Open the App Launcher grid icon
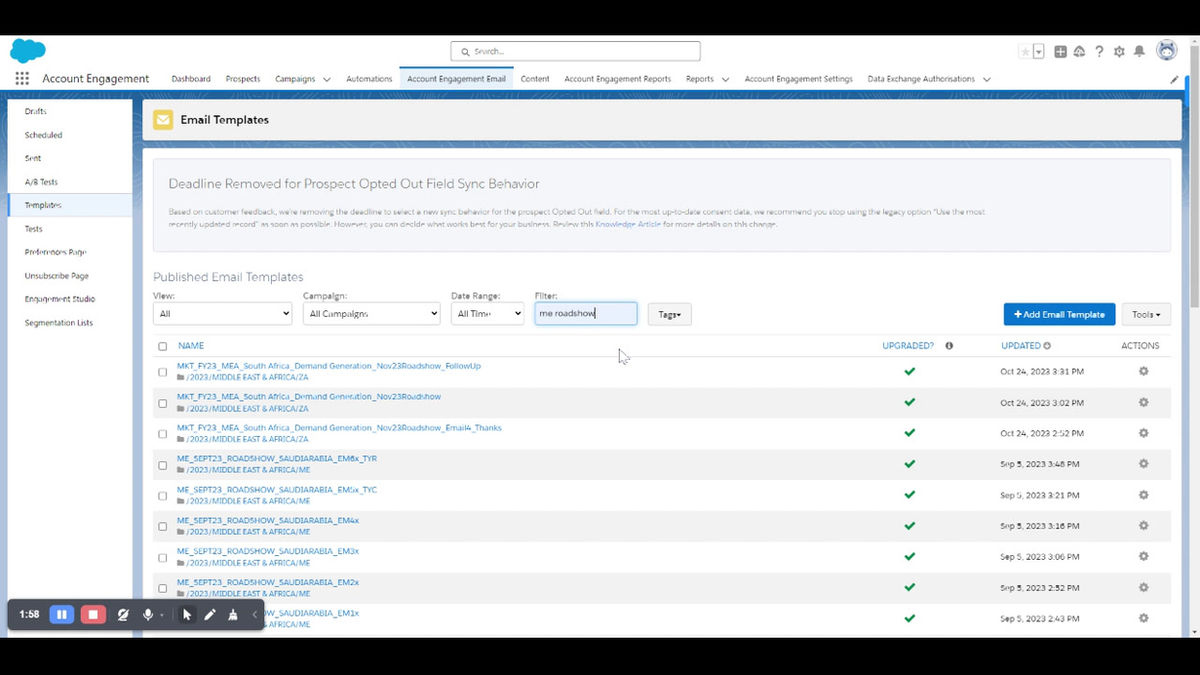Screen dimensions: 1200x675 coord(22,79)
